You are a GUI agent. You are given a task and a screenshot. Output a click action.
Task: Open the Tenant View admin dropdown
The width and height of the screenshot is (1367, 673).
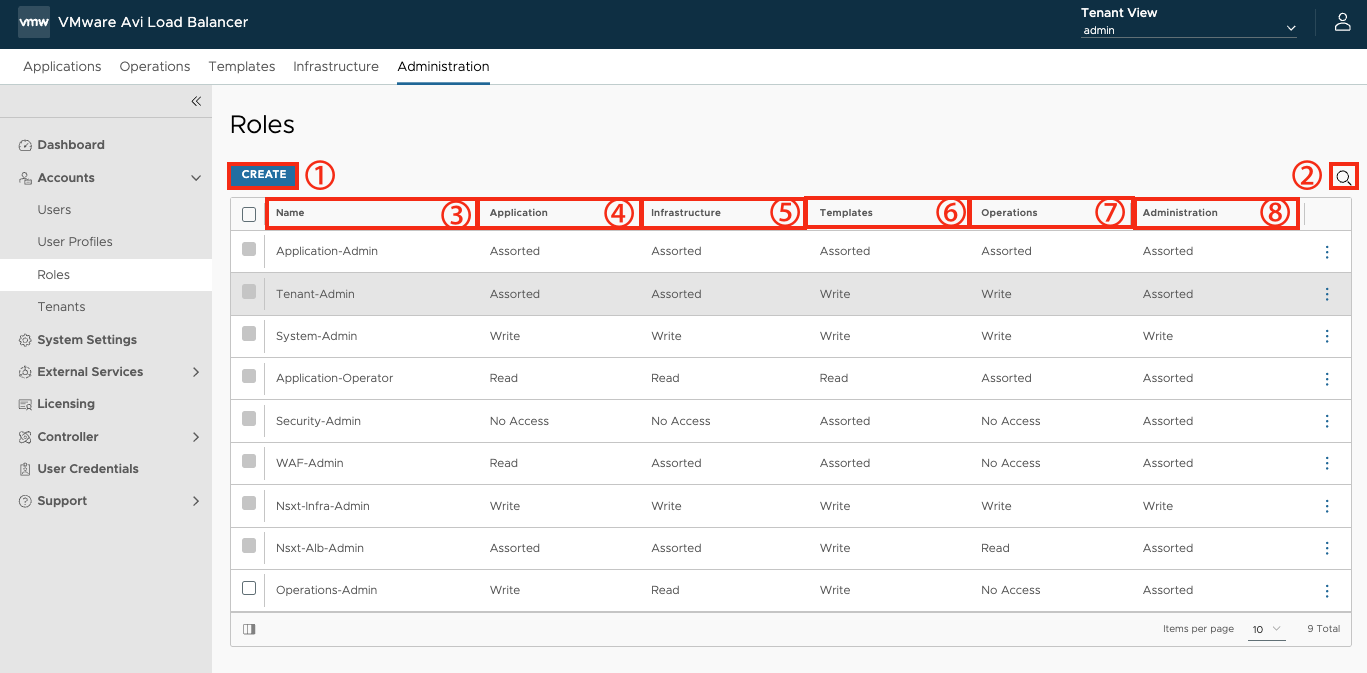click(1189, 30)
